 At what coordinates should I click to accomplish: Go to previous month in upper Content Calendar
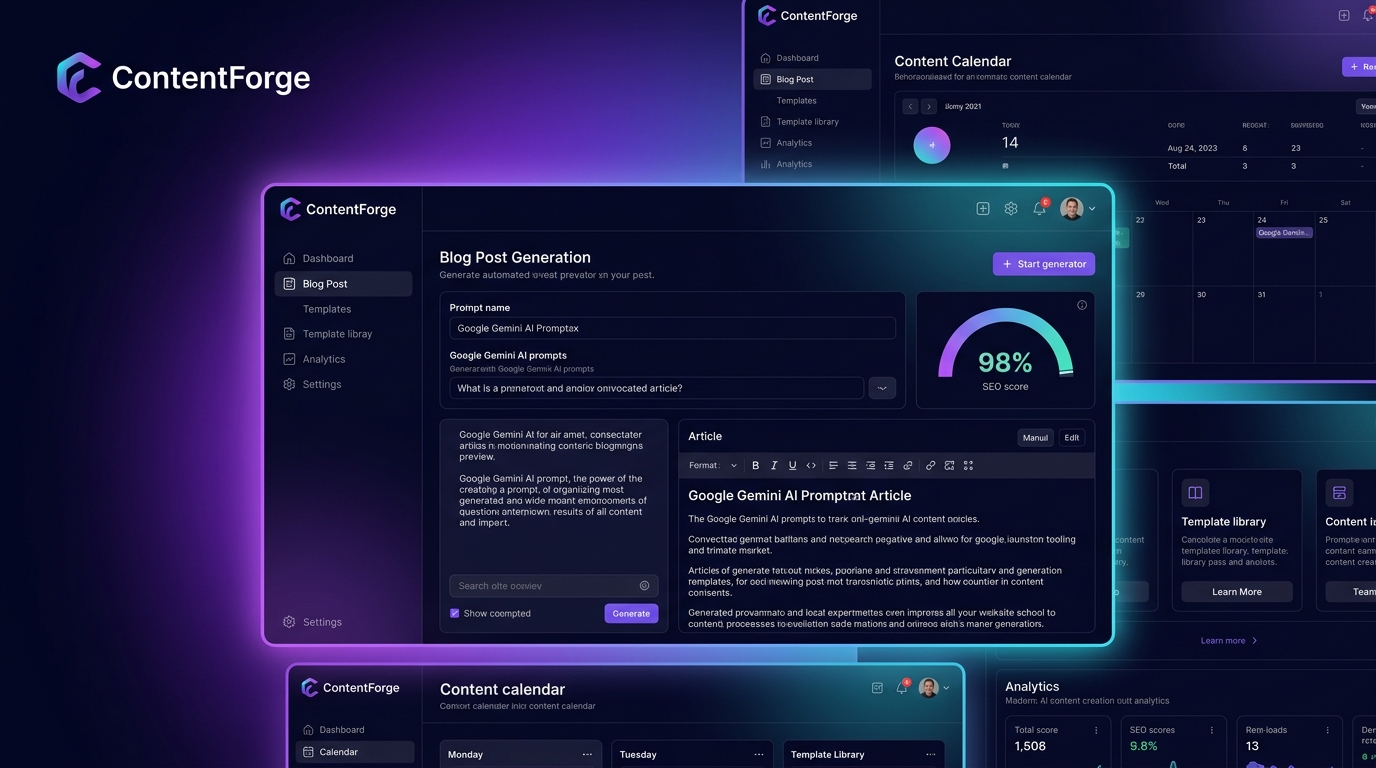[910, 106]
